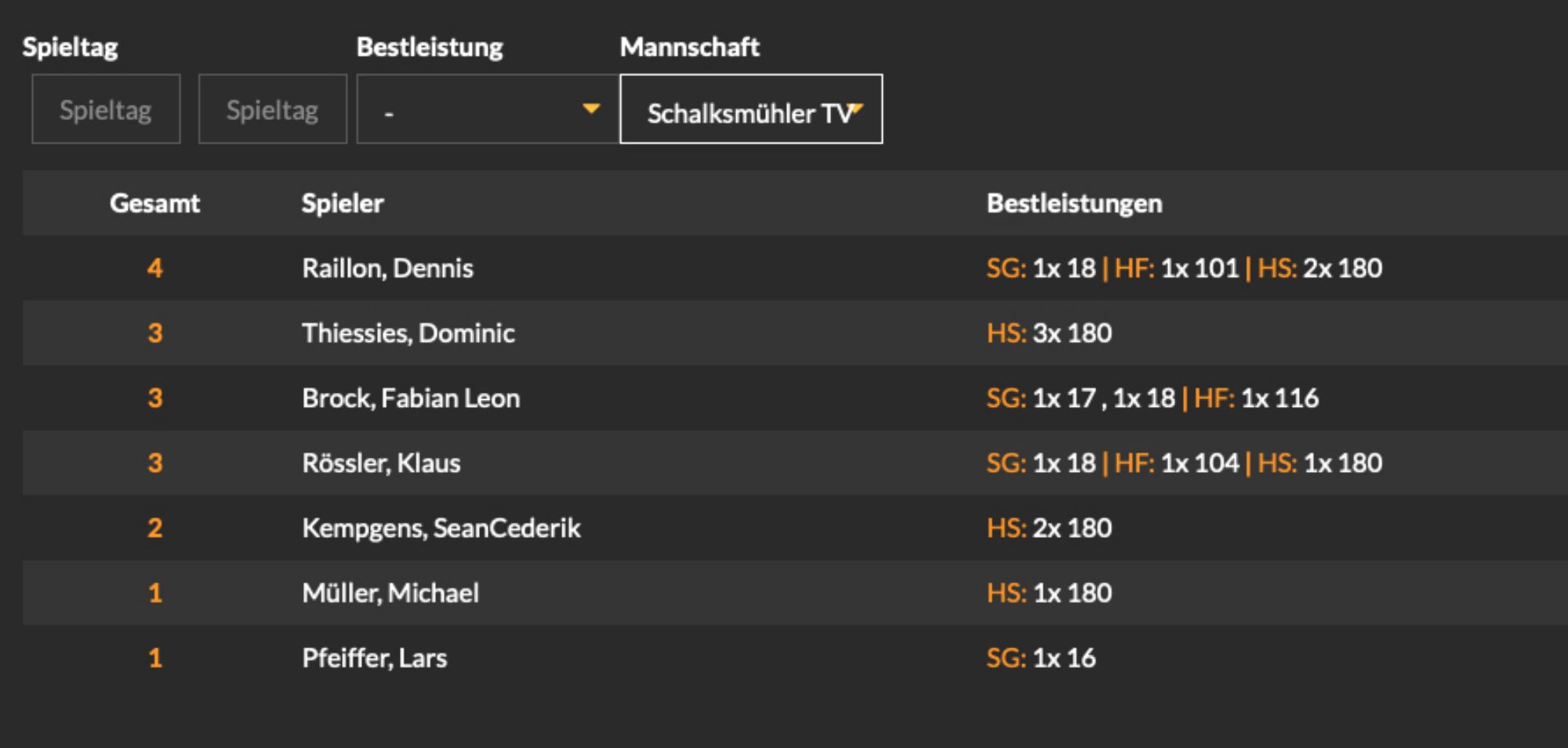Click the Bestleistungen column header

coord(1074,203)
